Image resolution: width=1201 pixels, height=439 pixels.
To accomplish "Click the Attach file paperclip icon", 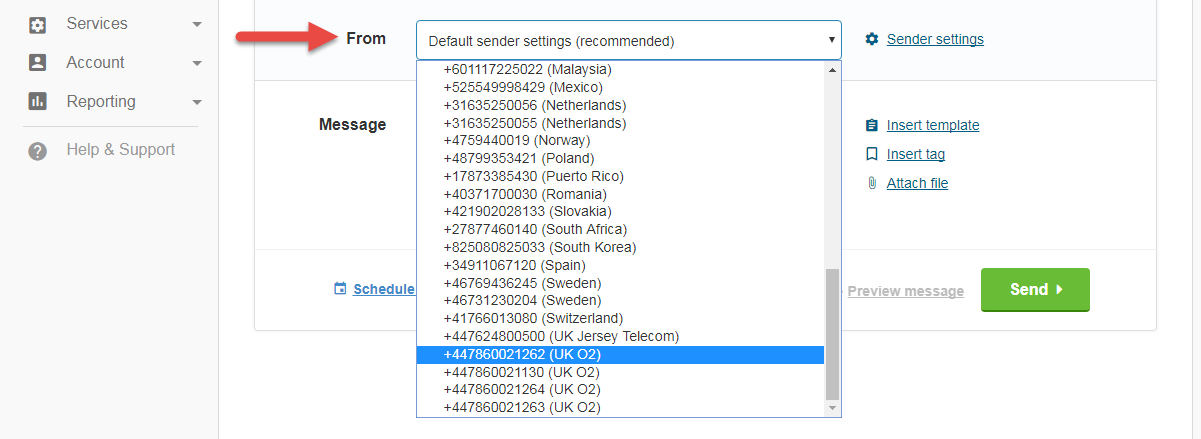I will coord(872,183).
